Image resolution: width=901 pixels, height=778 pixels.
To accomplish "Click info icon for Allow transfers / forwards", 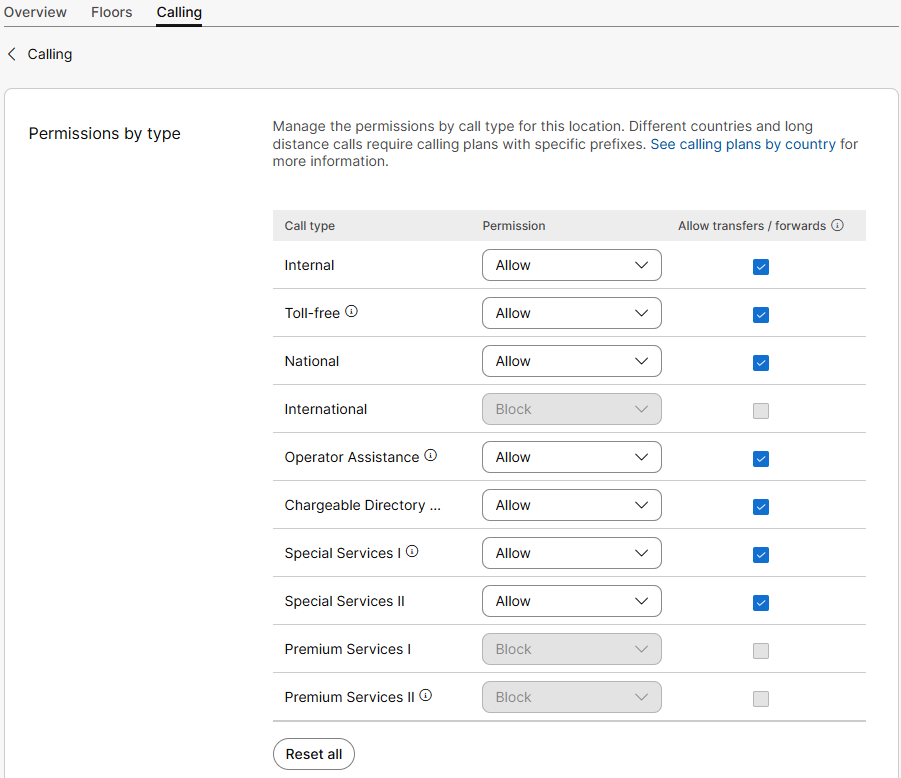I will [838, 226].
